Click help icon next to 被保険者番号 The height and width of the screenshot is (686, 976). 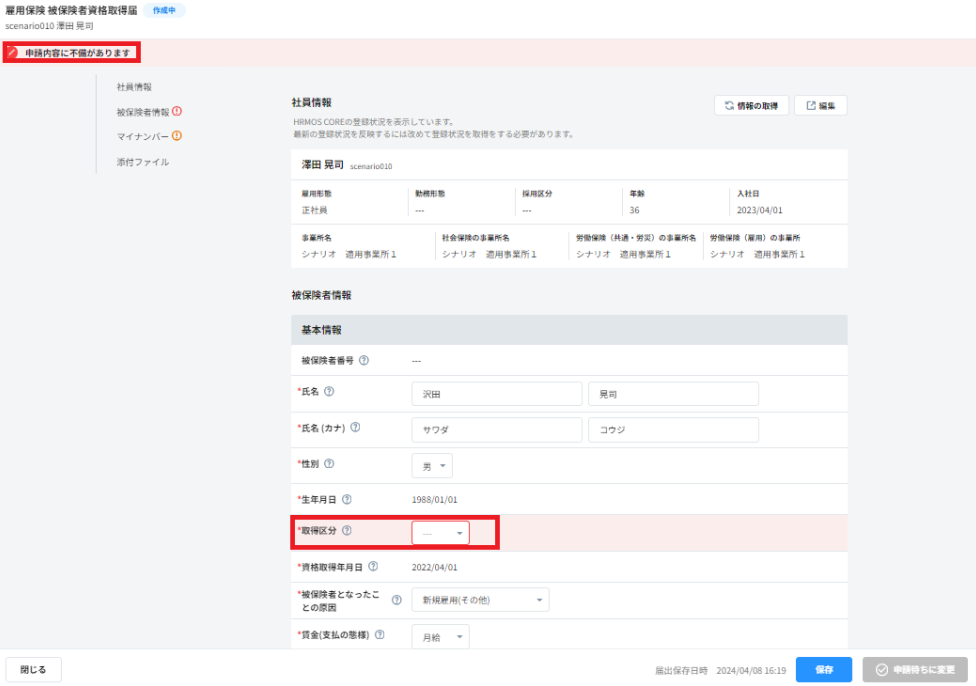pos(364,360)
